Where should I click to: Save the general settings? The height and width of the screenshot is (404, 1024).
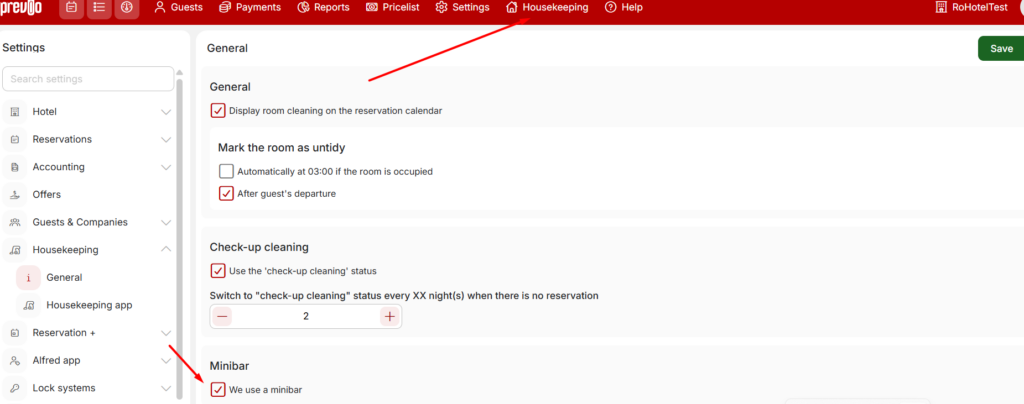pos(1000,48)
